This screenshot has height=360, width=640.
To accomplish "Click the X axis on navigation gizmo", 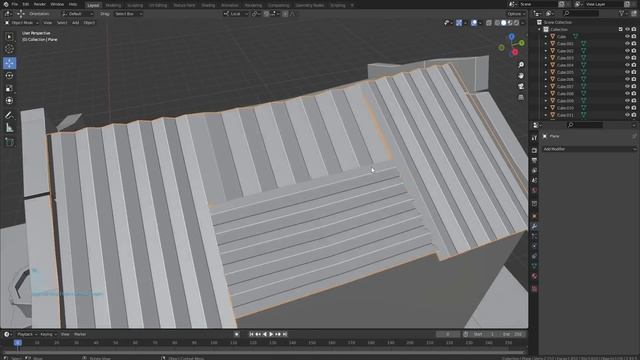I will pyautogui.click(x=515, y=52).
